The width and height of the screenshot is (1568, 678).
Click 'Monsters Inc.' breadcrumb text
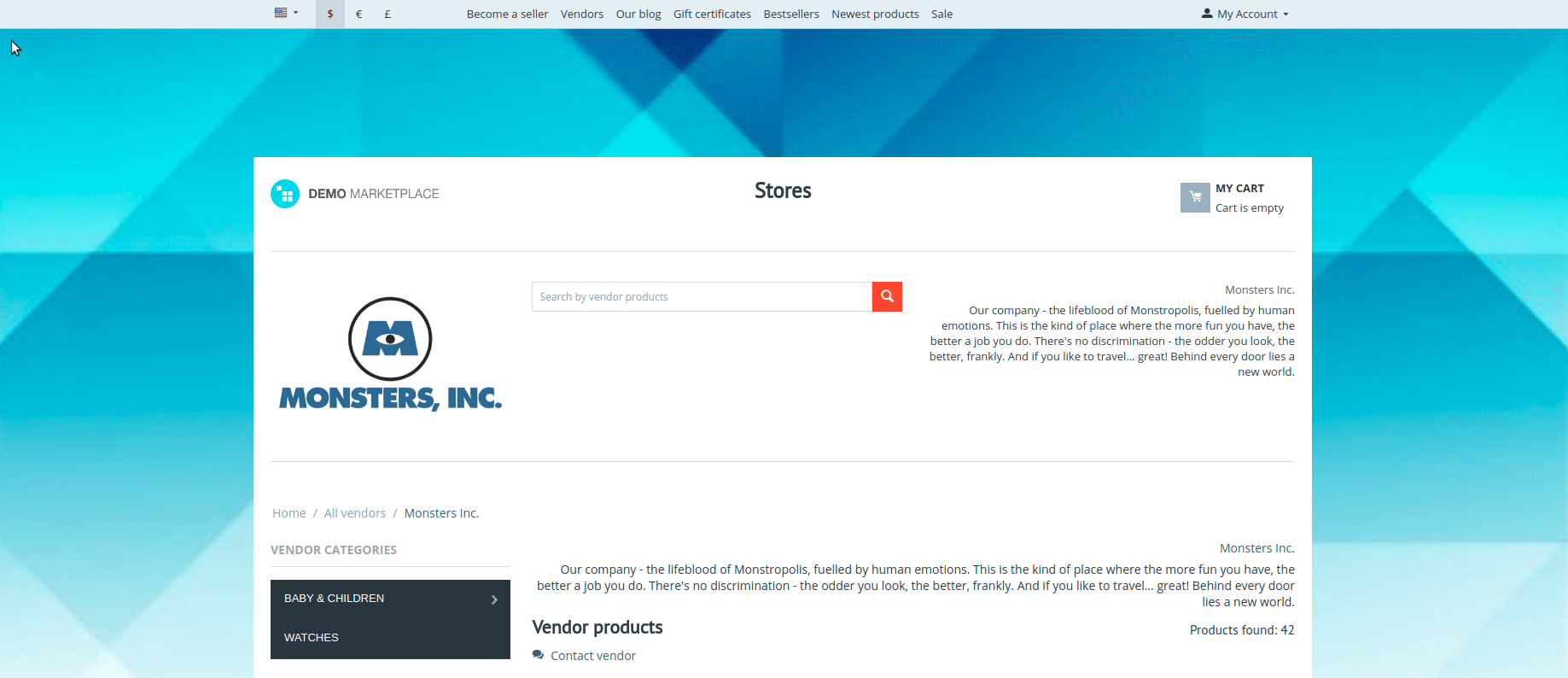[x=441, y=513]
